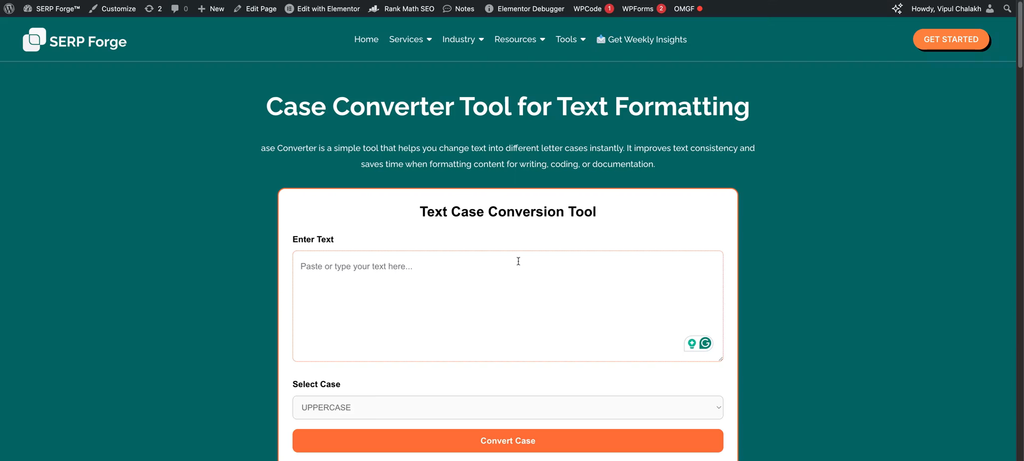The image size is (1024, 461).
Task: Click the AI sparkle icon in admin bar
Action: click(x=897, y=8)
